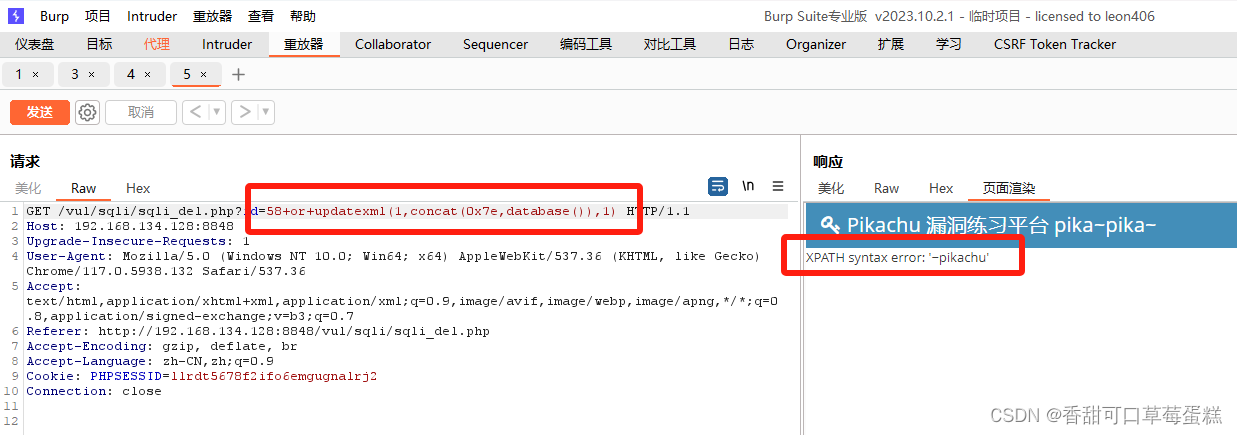Click the Connection: close header line

[94, 391]
